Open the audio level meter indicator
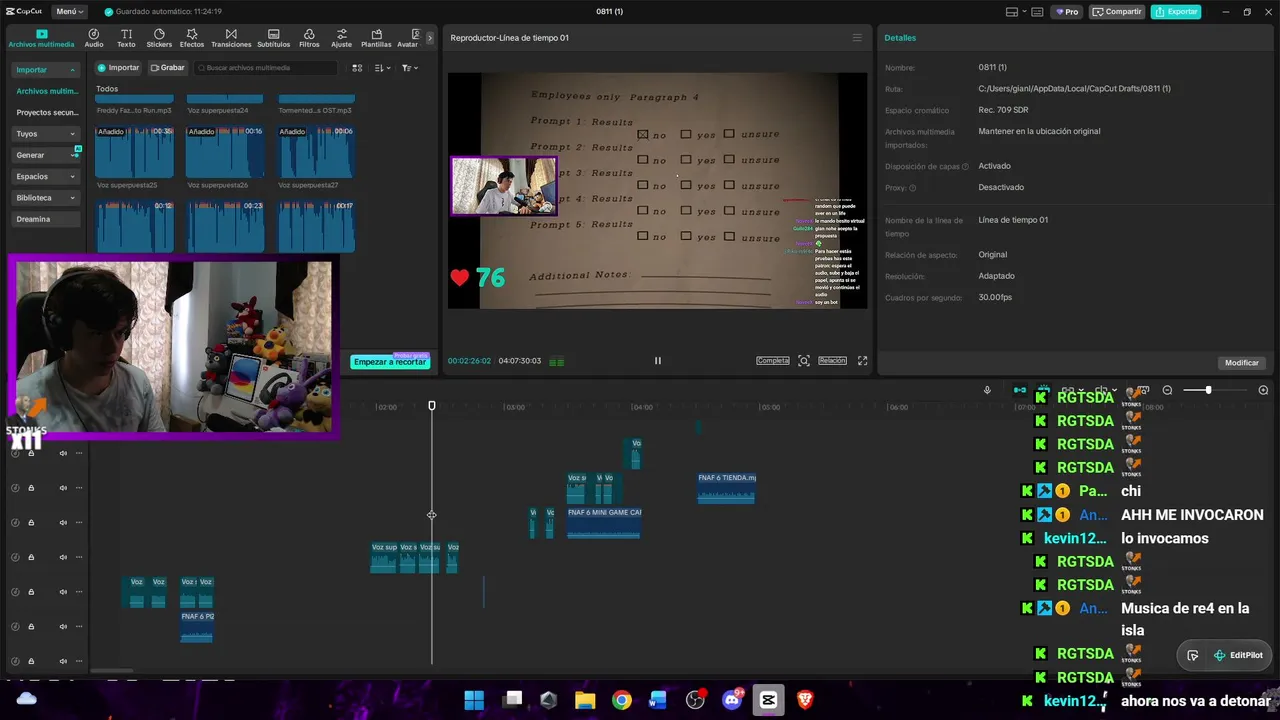Screen dimensions: 1280x720 (557, 361)
